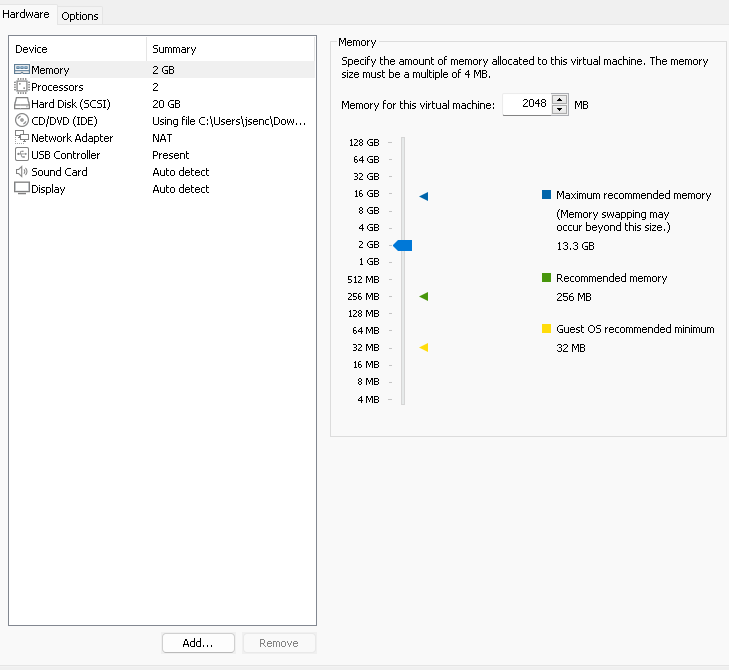
Task: Switch to the Options tab
Action: (x=80, y=16)
